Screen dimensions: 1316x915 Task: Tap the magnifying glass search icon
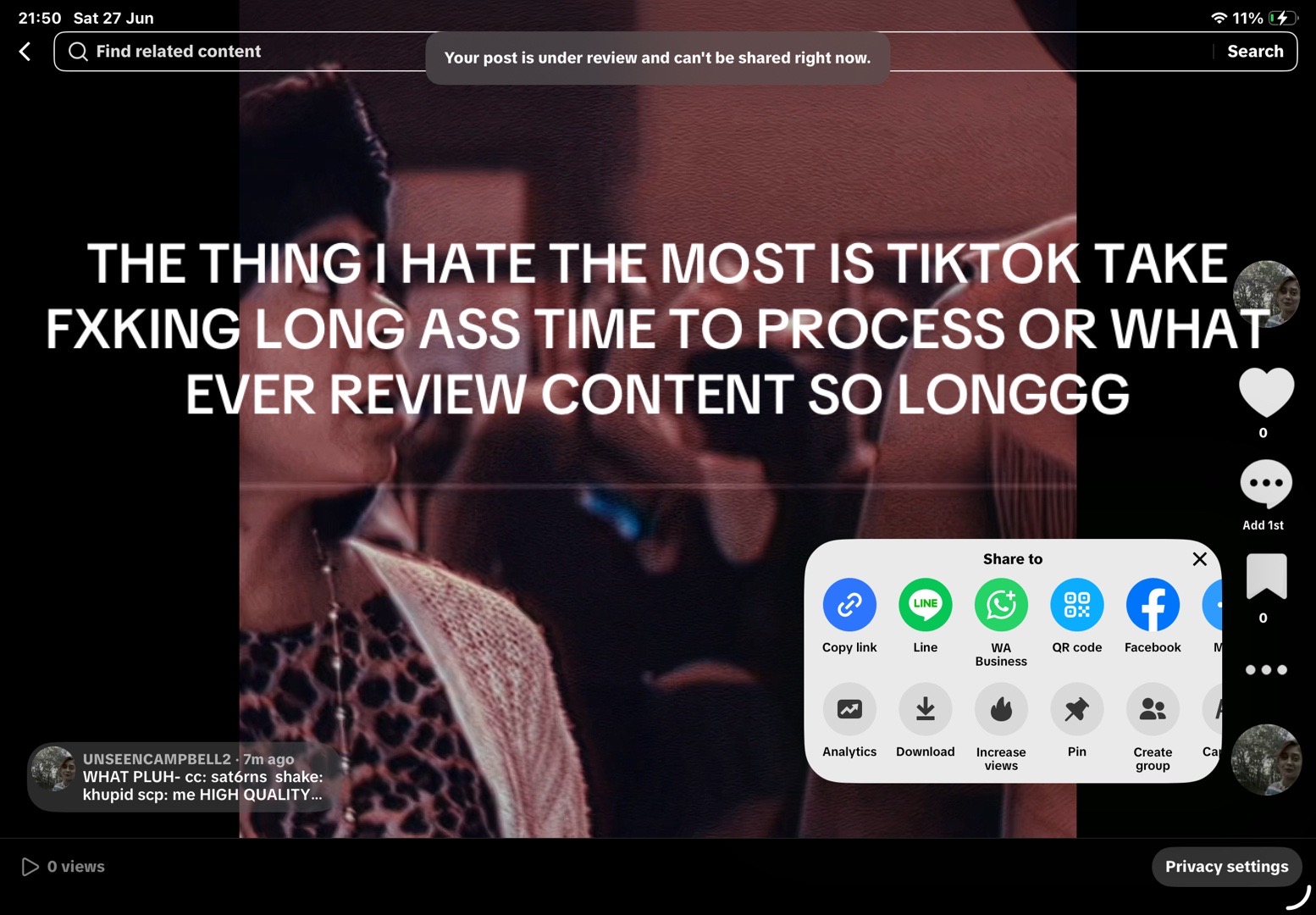(78, 52)
